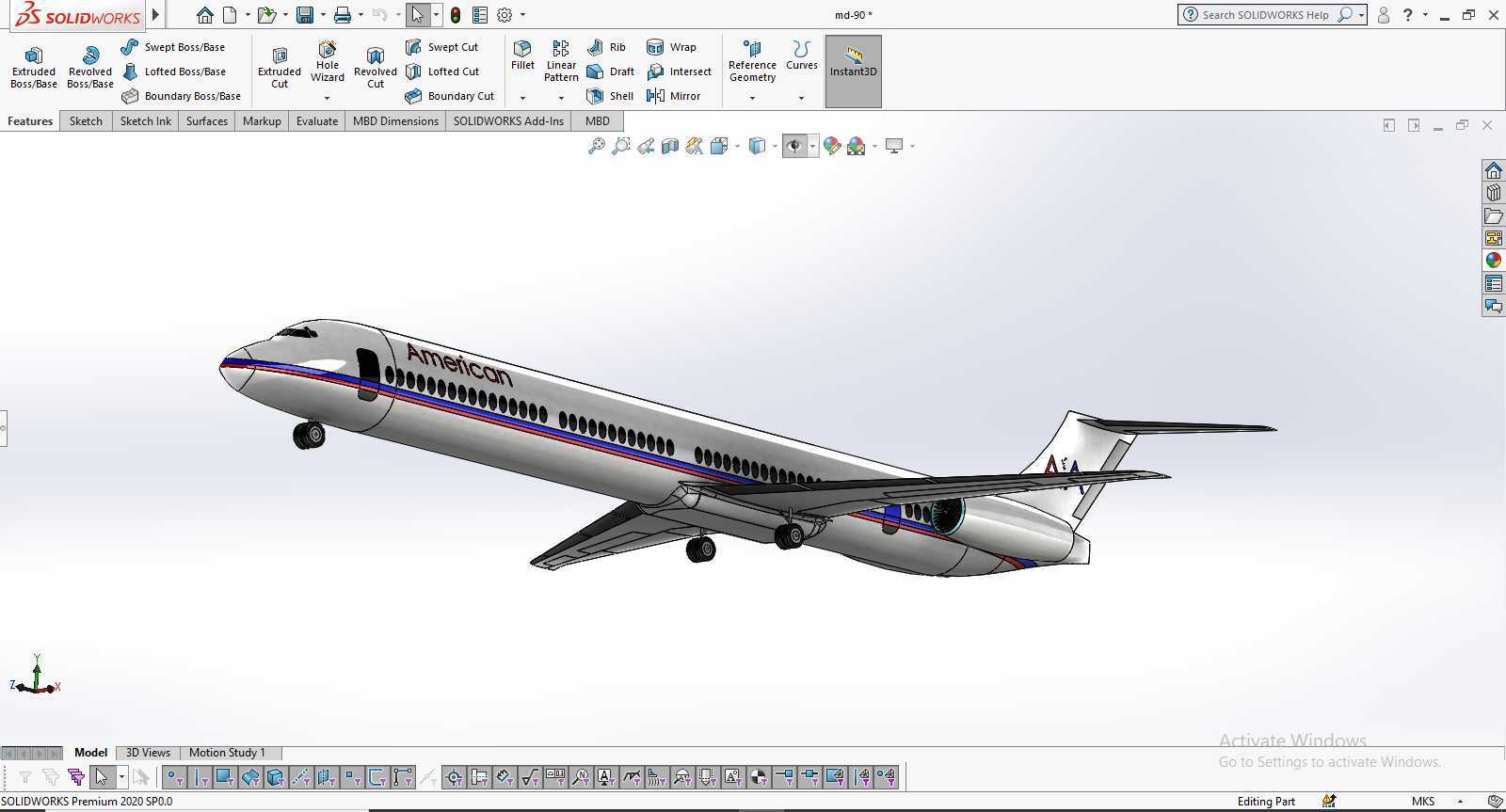Open the File Properties list icon
This screenshot has height=812, width=1506.
point(480,15)
